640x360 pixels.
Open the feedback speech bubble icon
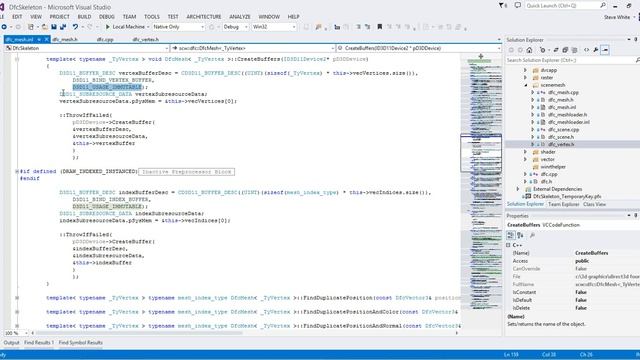(x=518, y=6)
